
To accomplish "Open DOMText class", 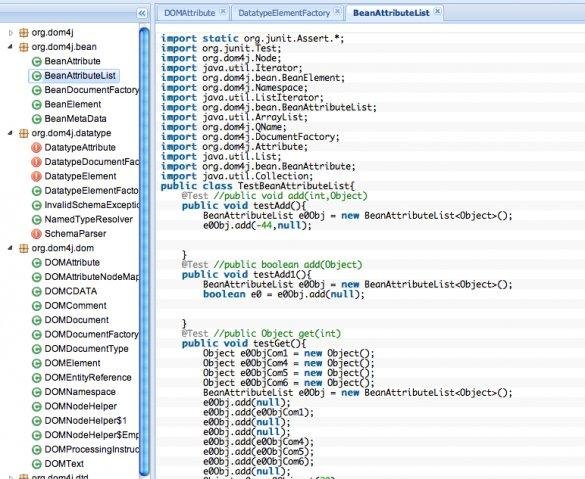I will (x=64, y=464).
